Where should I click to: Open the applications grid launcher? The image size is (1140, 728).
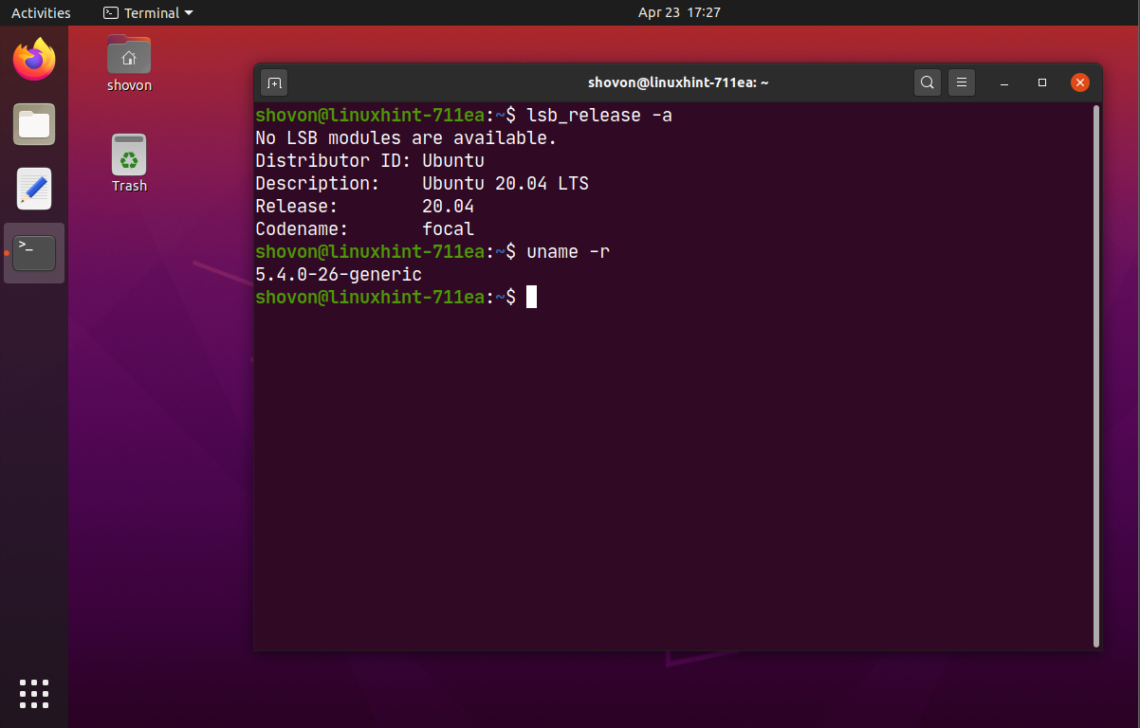tap(33, 693)
